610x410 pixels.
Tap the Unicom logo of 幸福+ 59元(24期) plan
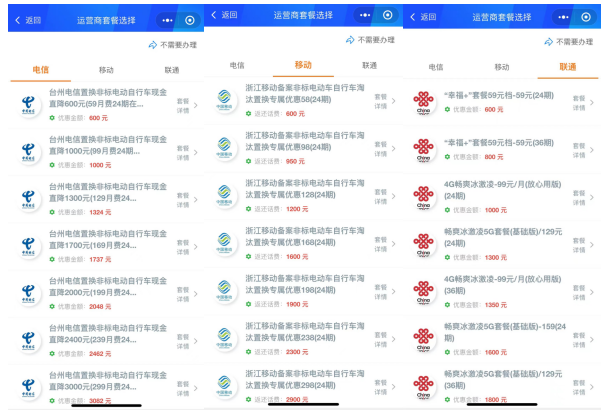(x=423, y=102)
